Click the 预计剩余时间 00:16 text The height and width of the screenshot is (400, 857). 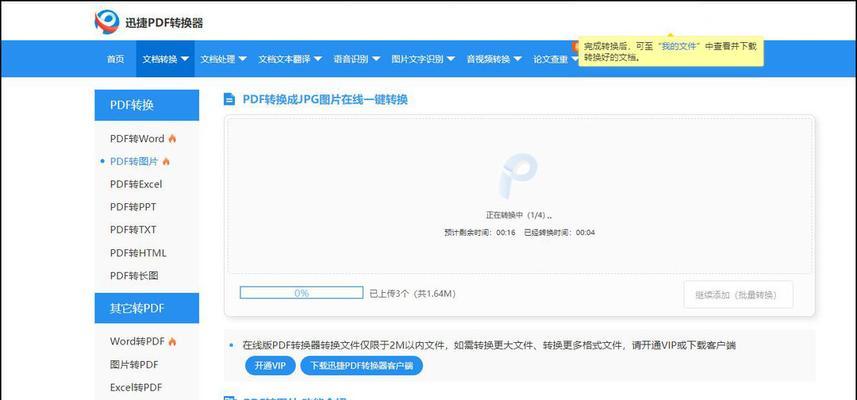(480, 233)
